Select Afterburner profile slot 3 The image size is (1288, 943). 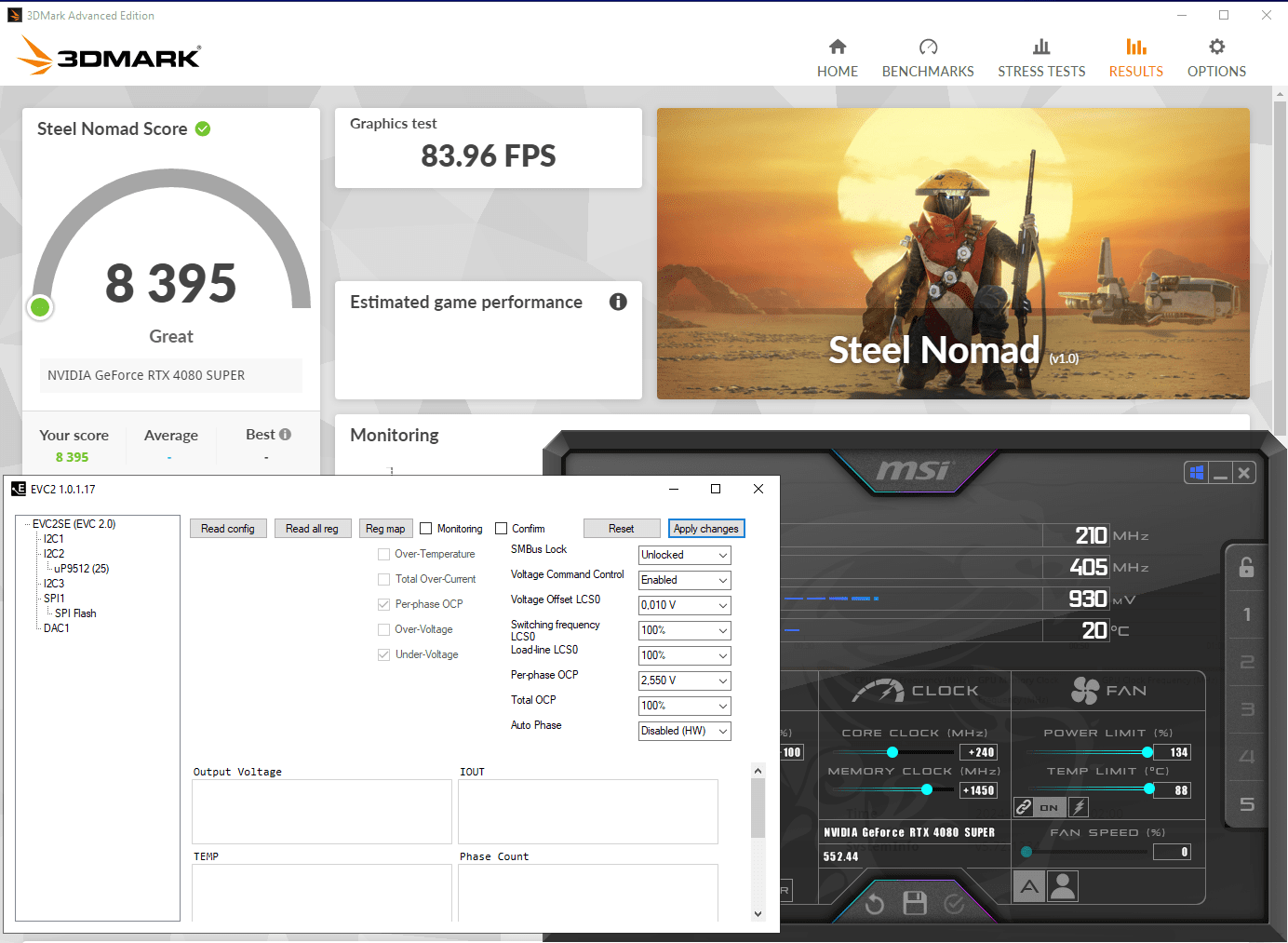click(1247, 709)
